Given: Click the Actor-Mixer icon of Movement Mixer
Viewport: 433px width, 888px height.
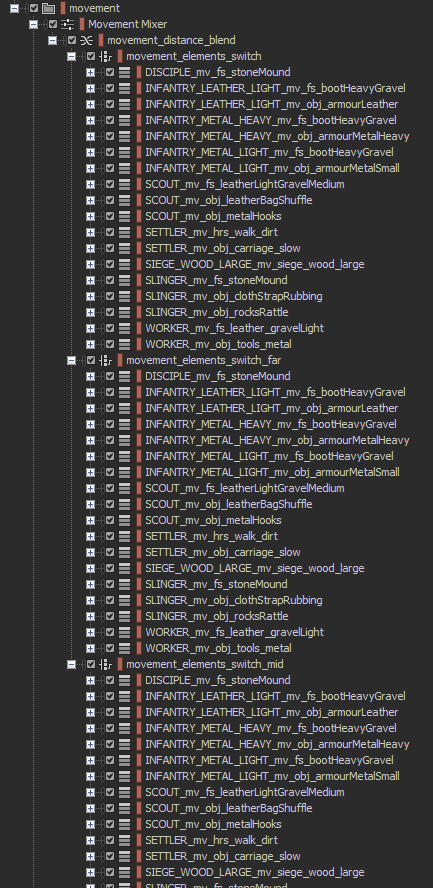Looking at the screenshot, I should click(68, 24).
